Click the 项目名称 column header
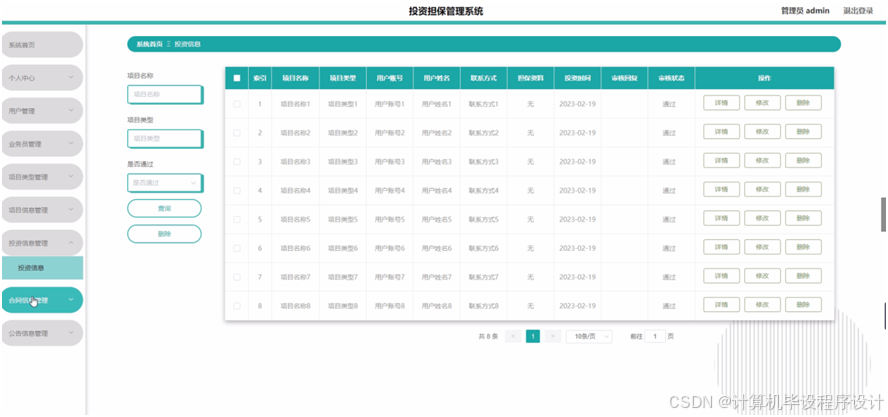Viewport: 888px width, 417px height. [296, 78]
